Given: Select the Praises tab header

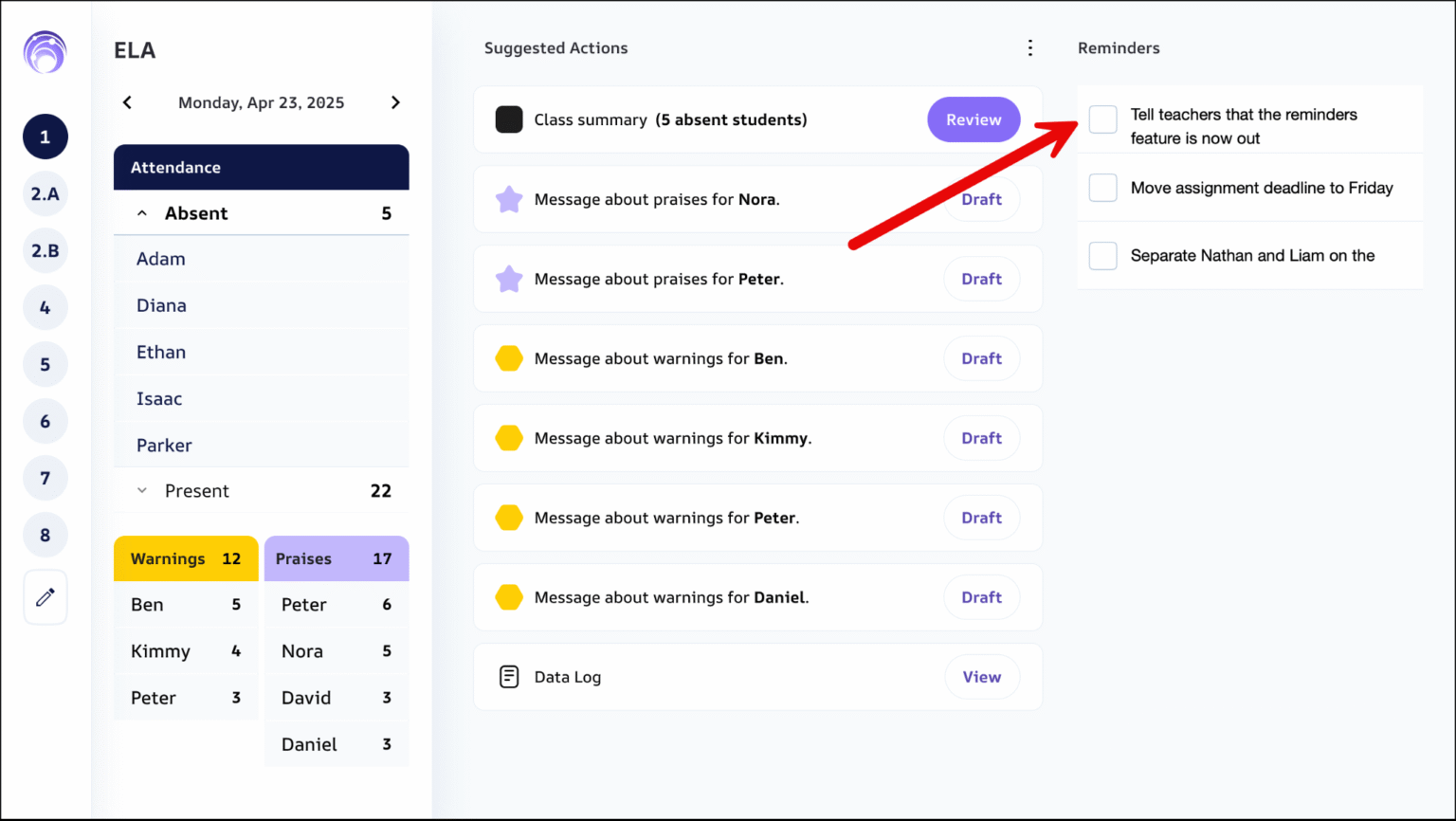Looking at the screenshot, I should pos(337,558).
